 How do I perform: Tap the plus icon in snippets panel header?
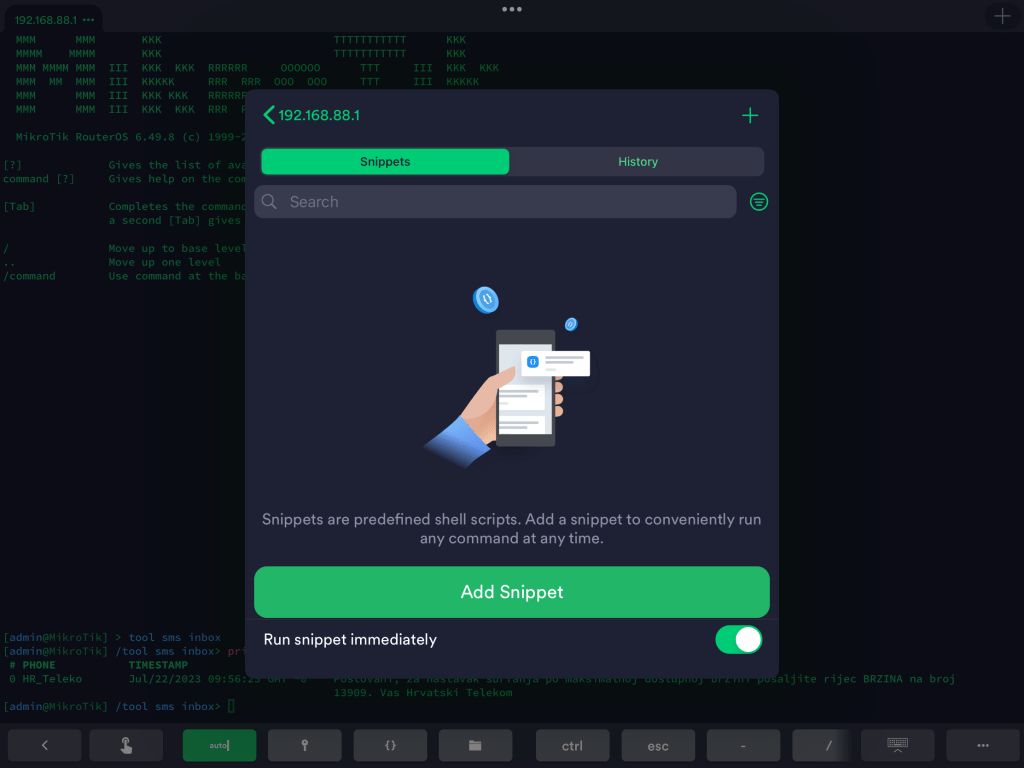pos(750,116)
